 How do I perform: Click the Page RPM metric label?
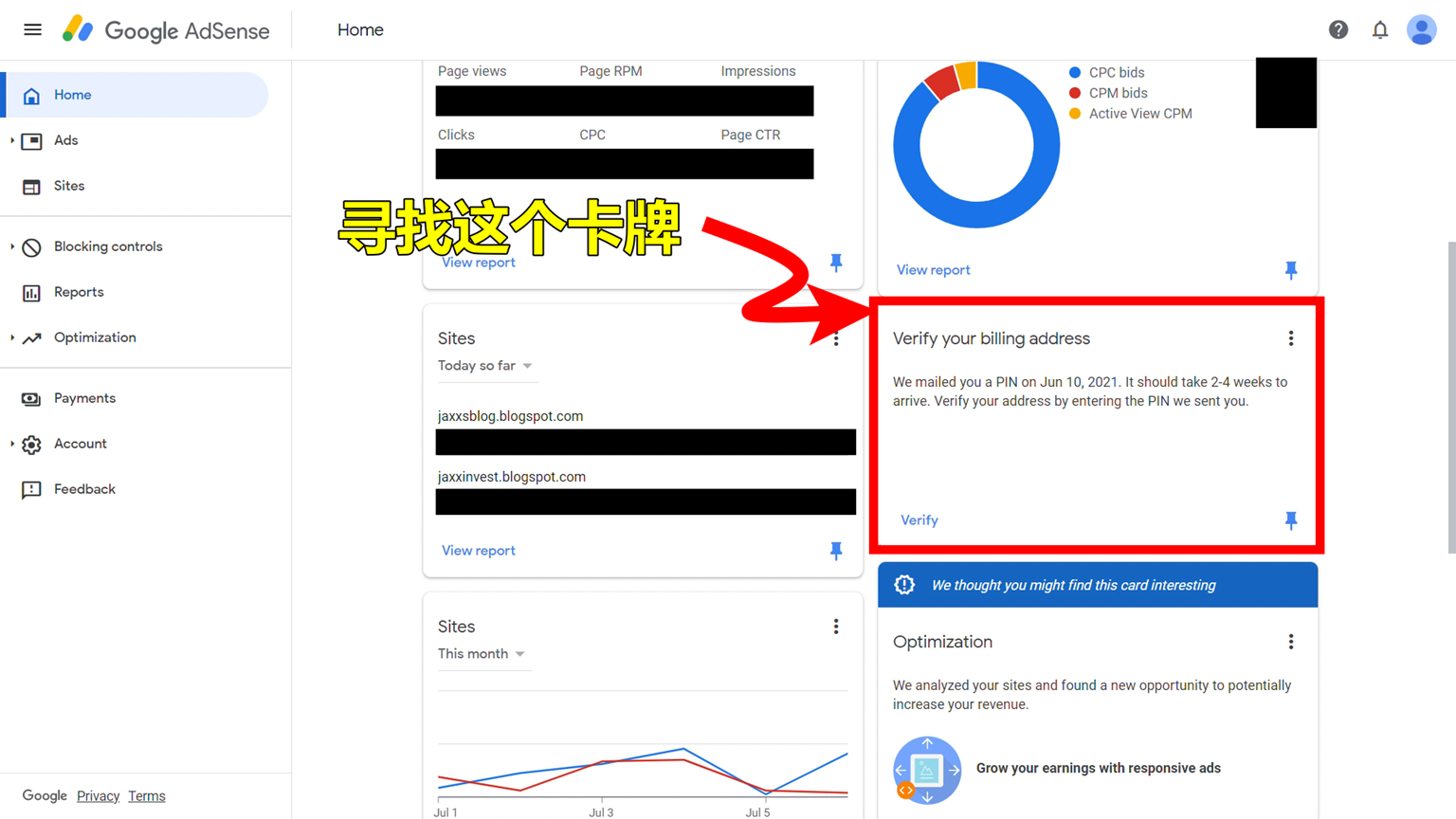point(610,71)
